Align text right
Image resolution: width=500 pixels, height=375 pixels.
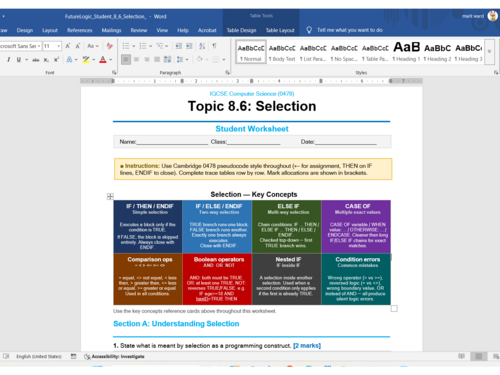point(147,60)
